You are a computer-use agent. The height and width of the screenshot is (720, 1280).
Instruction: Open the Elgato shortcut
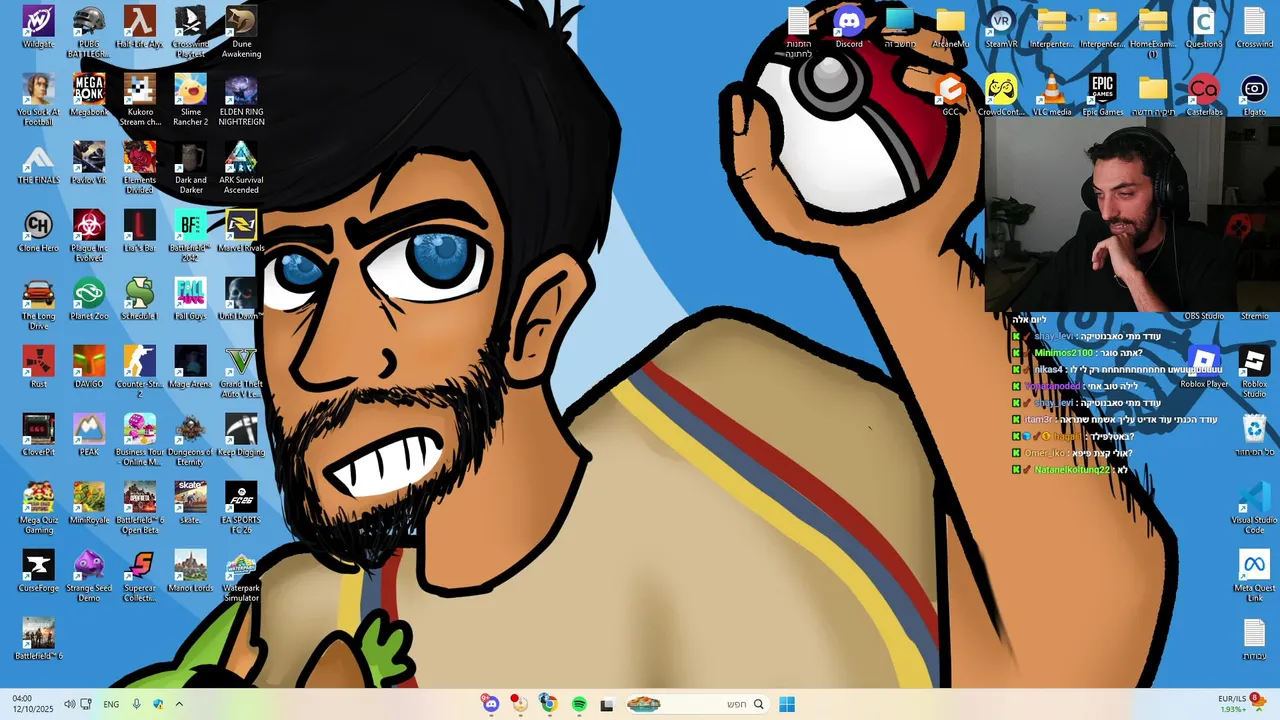tap(1254, 95)
